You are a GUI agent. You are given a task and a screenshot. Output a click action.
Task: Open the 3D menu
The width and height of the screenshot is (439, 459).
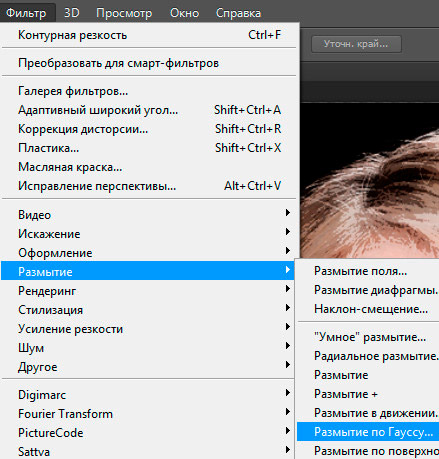pyautogui.click(x=71, y=13)
